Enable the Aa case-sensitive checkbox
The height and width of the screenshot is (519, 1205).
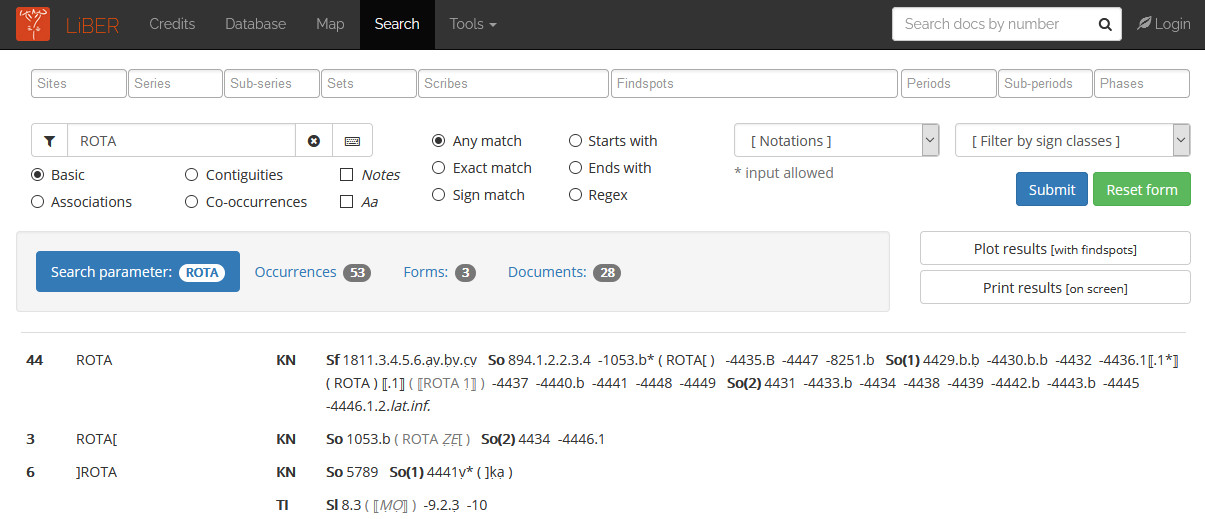coord(347,202)
